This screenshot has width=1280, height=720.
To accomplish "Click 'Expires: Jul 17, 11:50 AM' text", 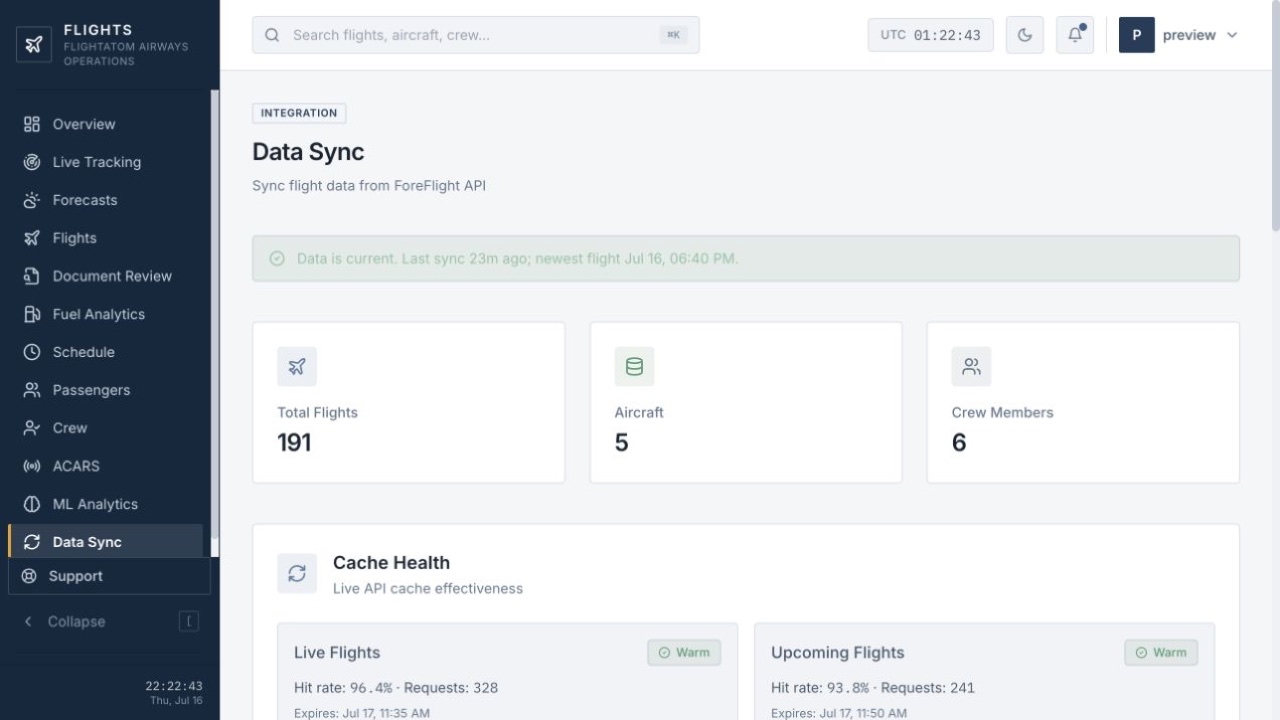I will click(839, 713).
